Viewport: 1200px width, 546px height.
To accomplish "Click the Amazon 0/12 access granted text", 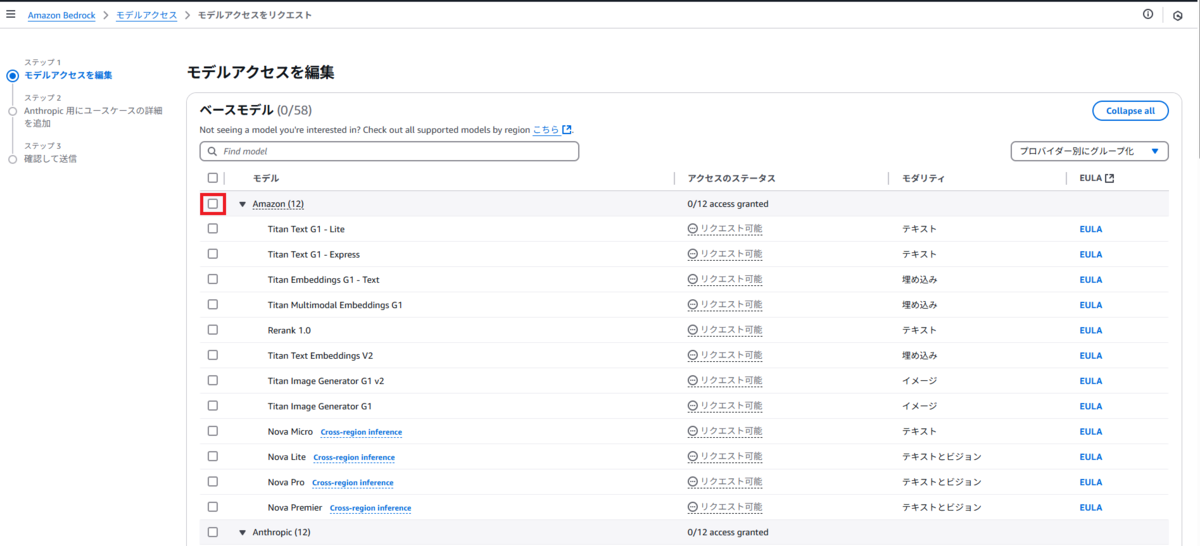I will click(x=727, y=204).
